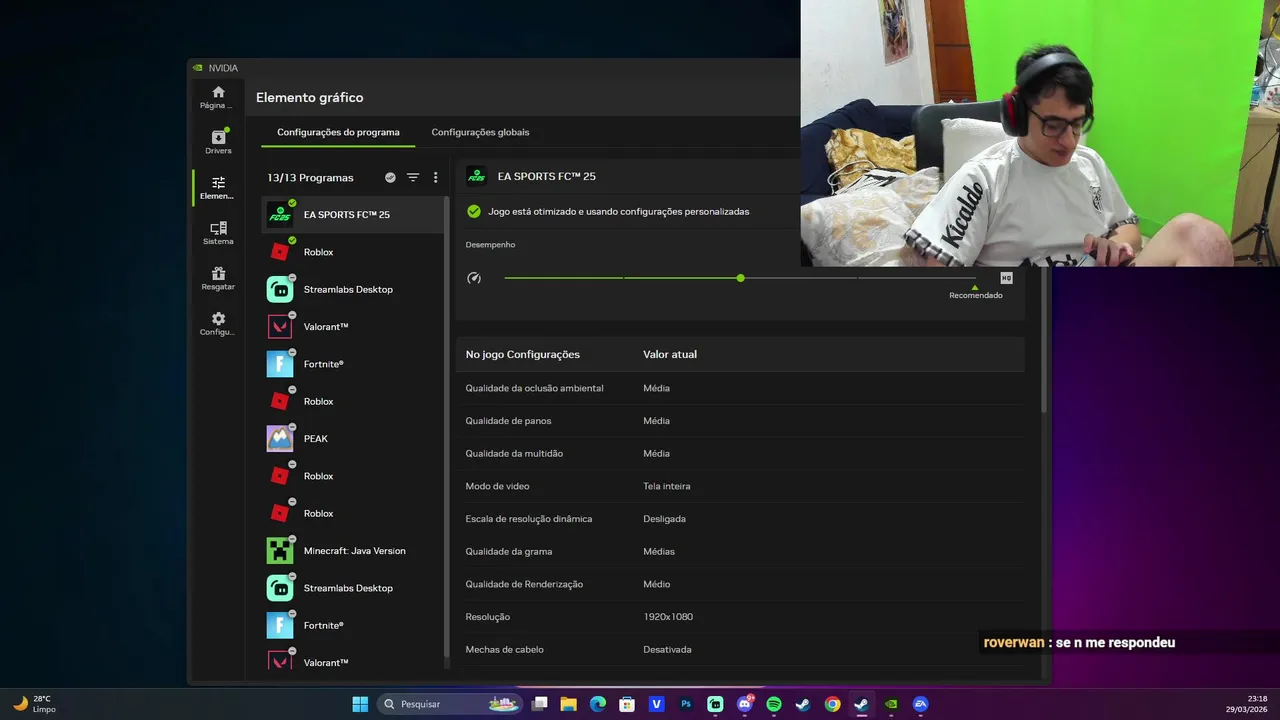Open the weather widget showing 28°C
This screenshot has width=1280, height=720.
pos(35,704)
